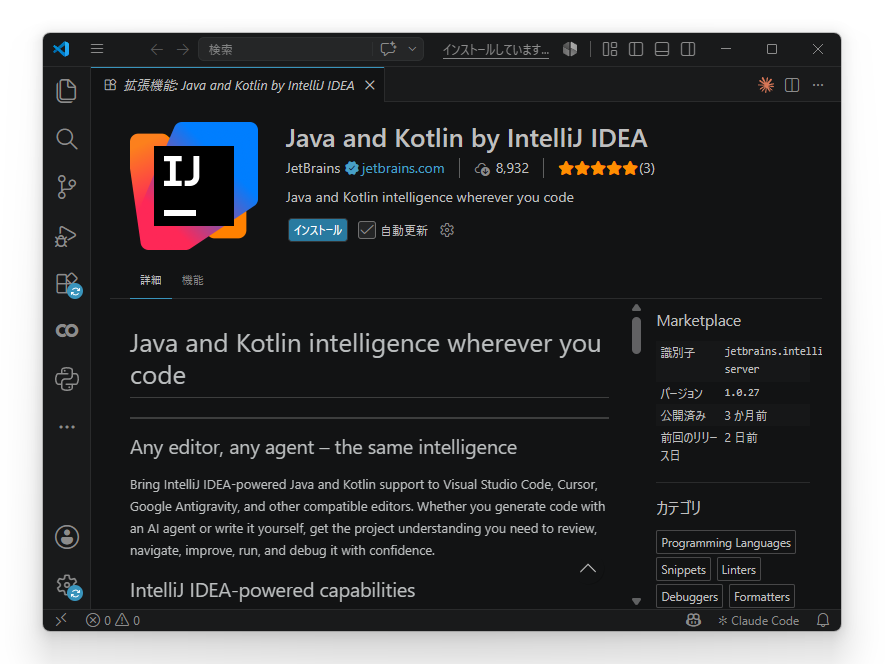Open the Manage gear in activity bar

pos(68,586)
